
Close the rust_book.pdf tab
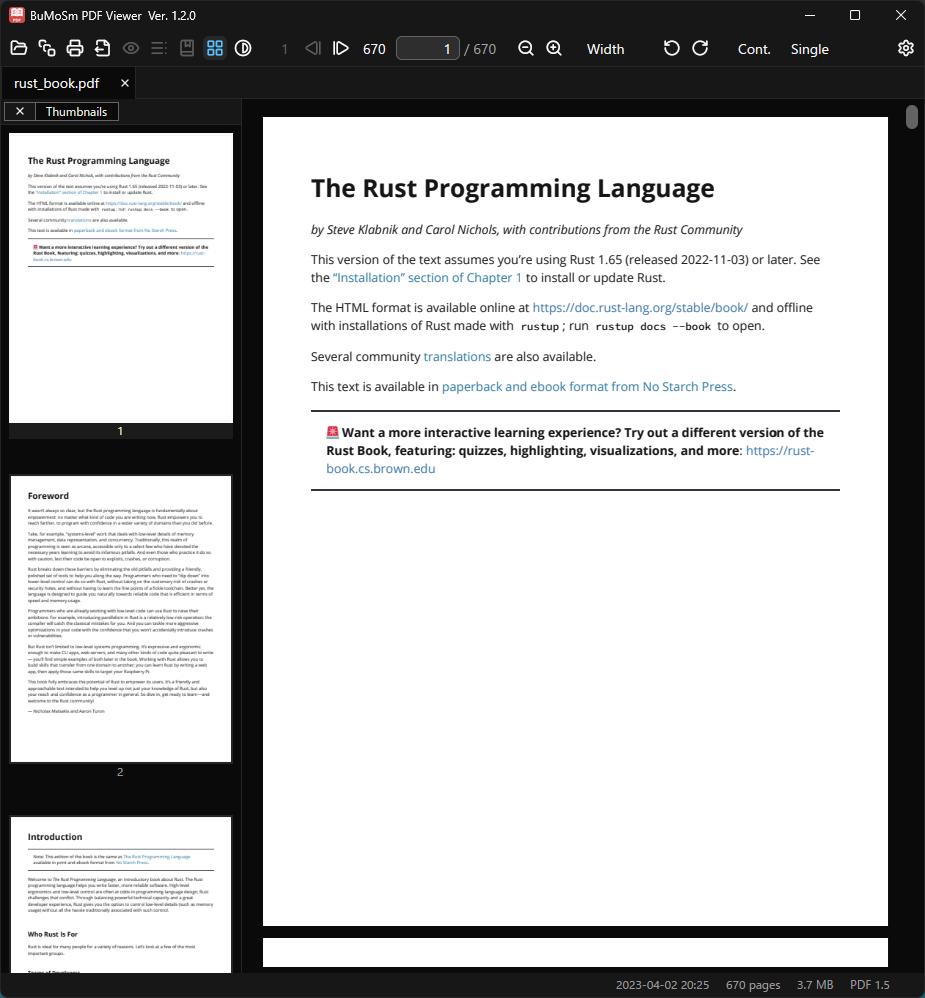point(125,83)
